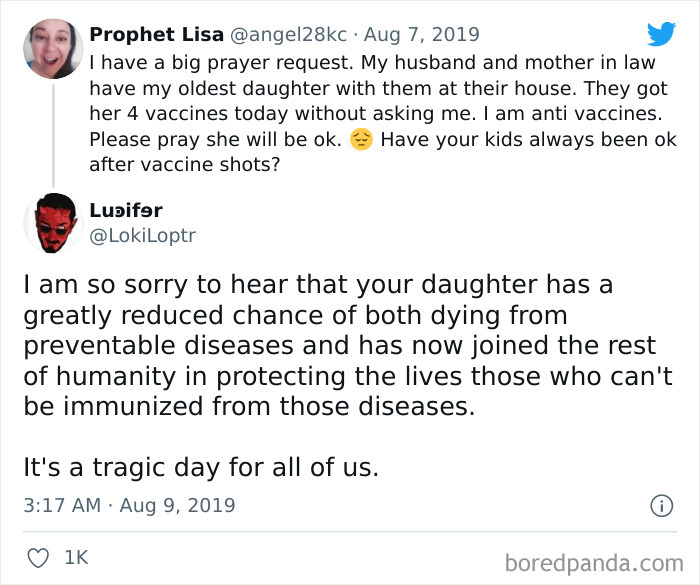The width and height of the screenshot is (700, 585).
Task: Click the pensive face emoji
Action: click(361, 141)
